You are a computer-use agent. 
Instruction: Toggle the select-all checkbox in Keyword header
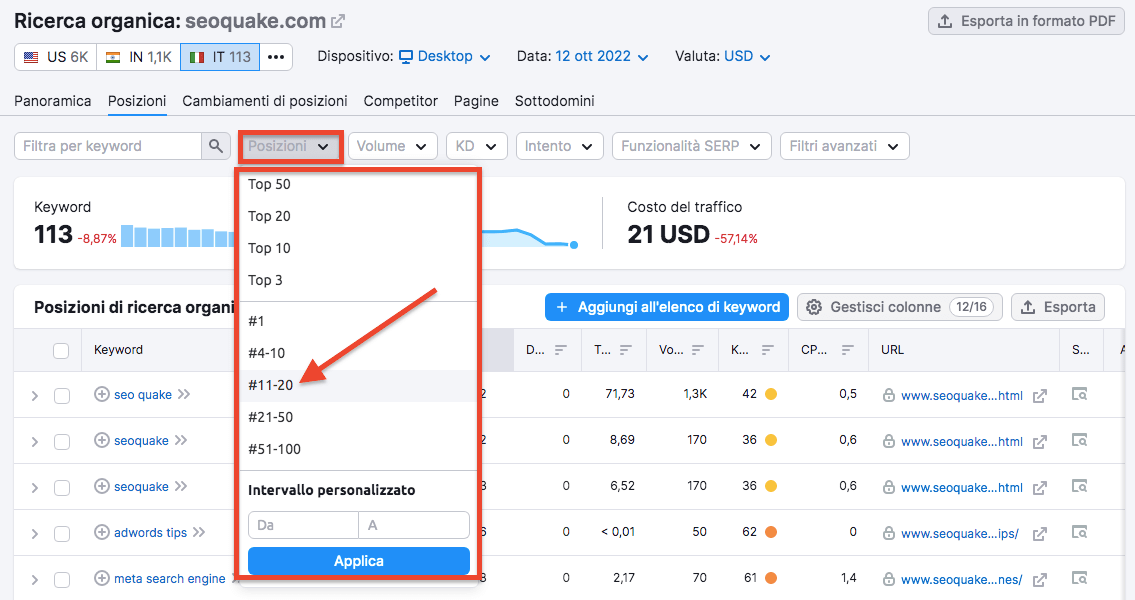coord(62,350)
